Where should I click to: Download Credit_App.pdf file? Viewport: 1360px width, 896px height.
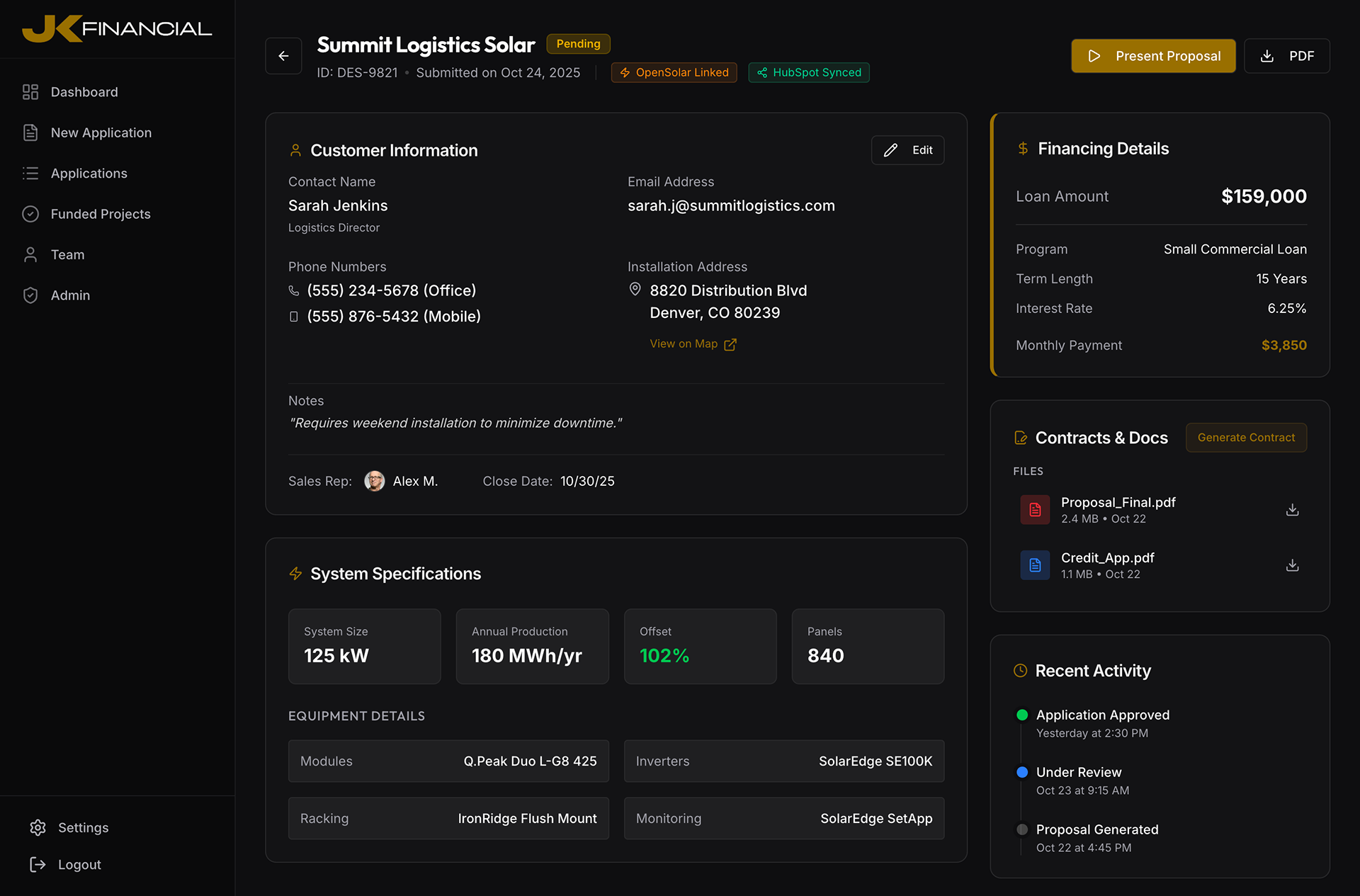pos(1292,565)
